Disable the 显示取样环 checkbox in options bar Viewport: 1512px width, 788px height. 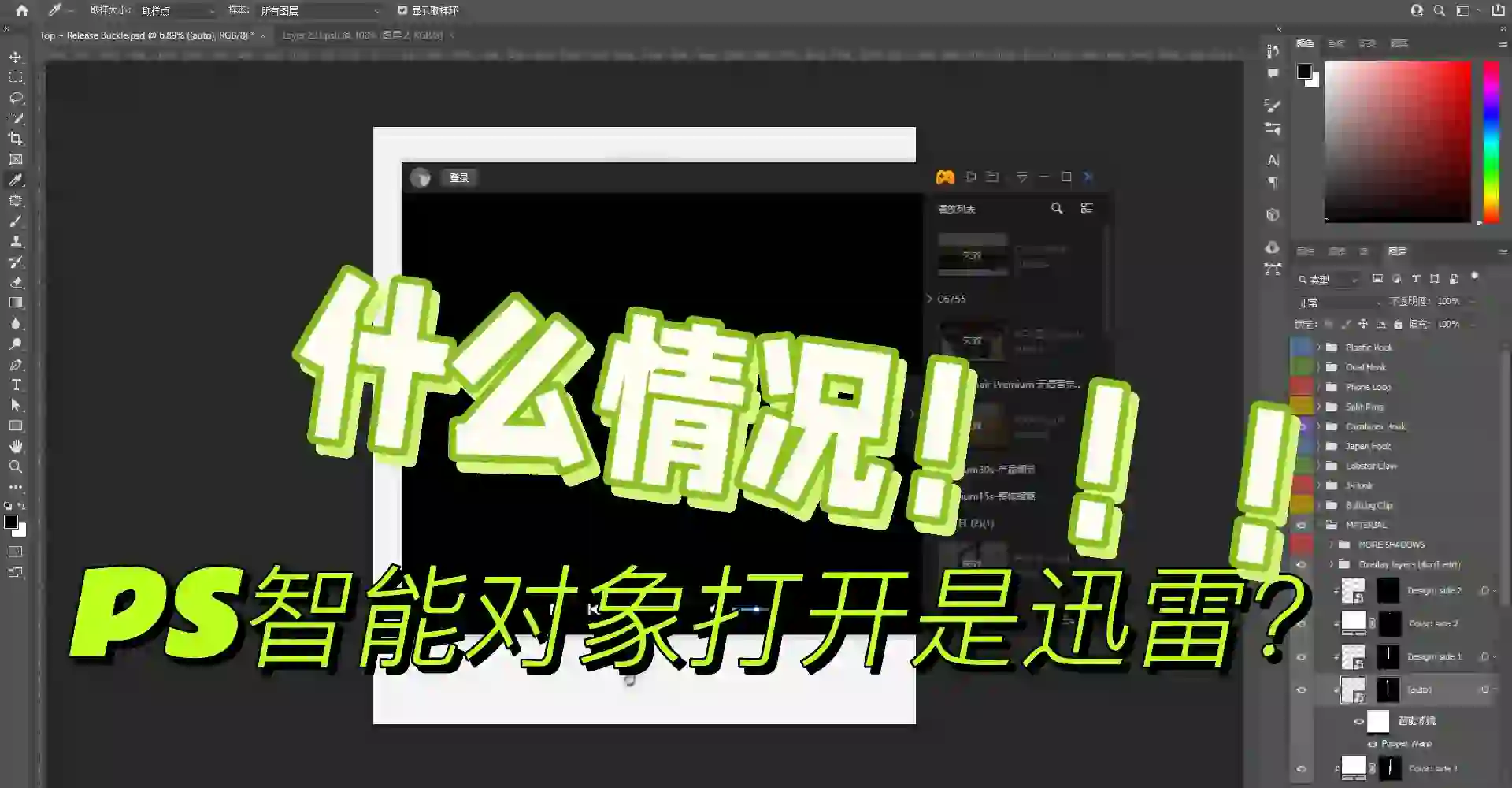click(x=402, y=11)
